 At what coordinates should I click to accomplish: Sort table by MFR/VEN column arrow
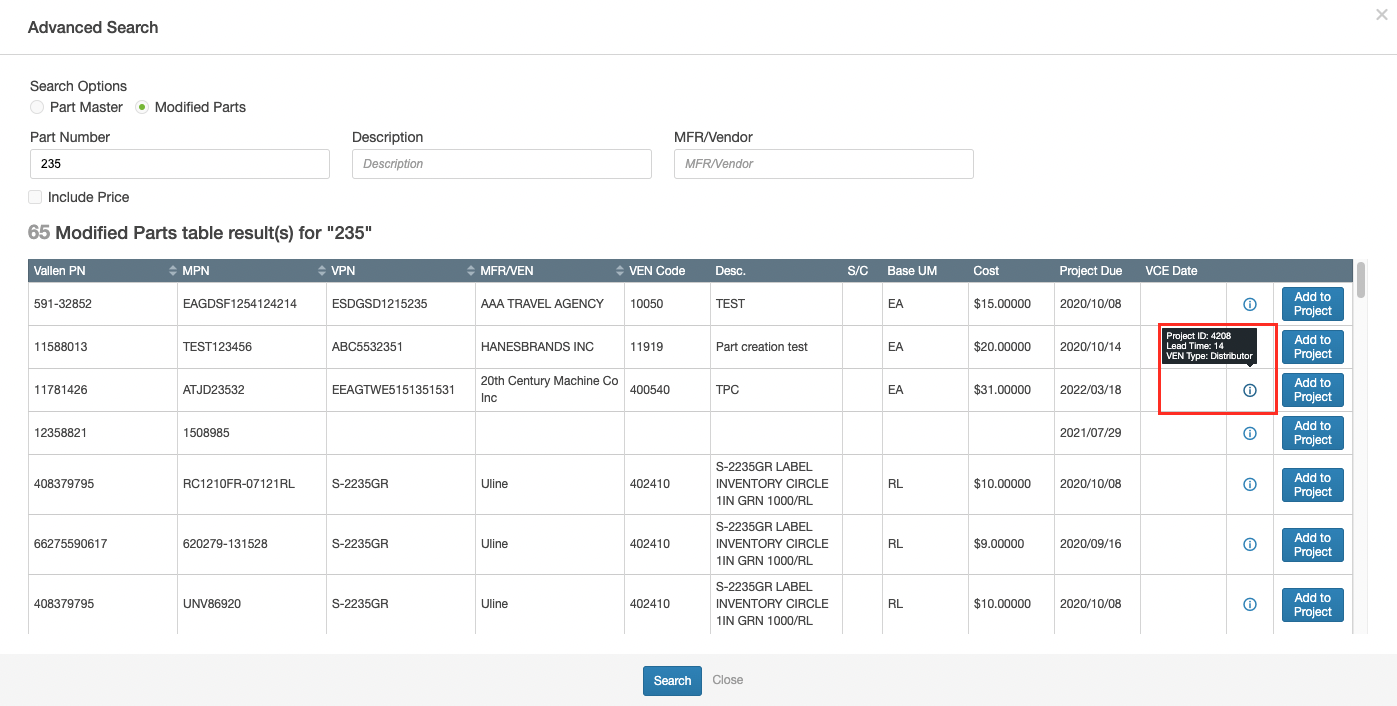(619, 271)
